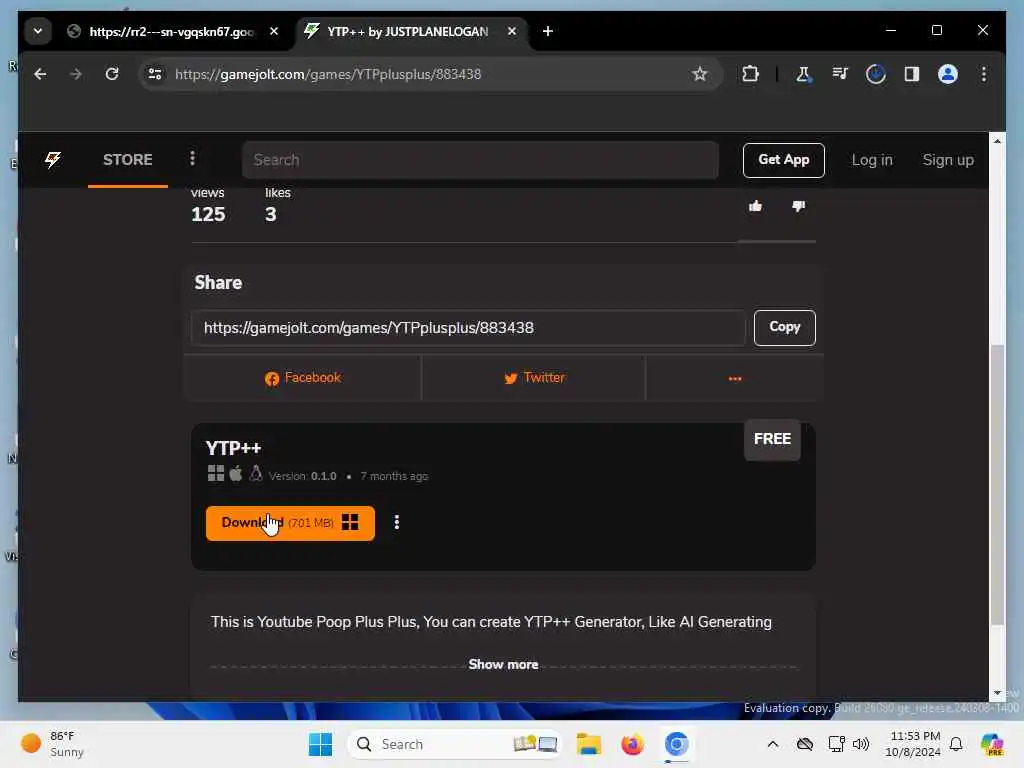Open Chromium from the taskbar
1024x768 pixels.
click(677, 744)
